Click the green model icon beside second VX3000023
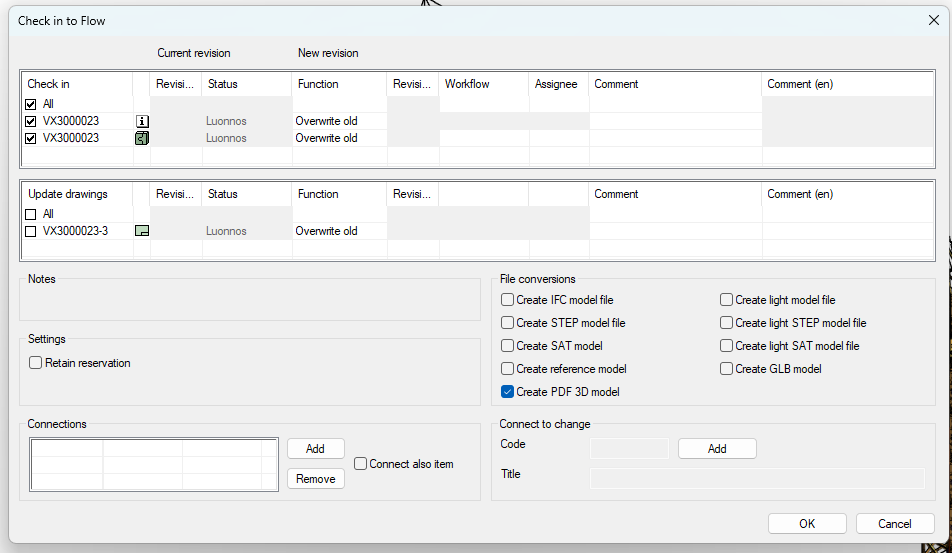The height and width of the screenshot is (553, 952). point(142,138)
